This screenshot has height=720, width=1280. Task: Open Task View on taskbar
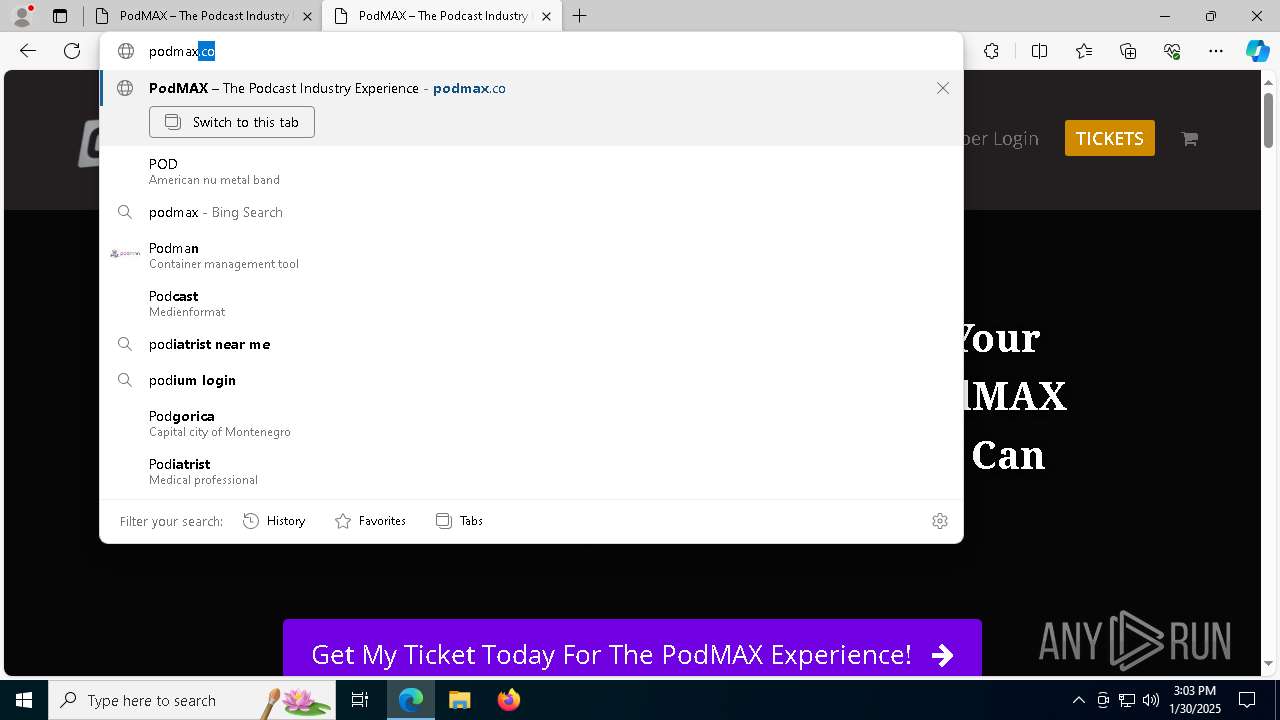[360, 700]
